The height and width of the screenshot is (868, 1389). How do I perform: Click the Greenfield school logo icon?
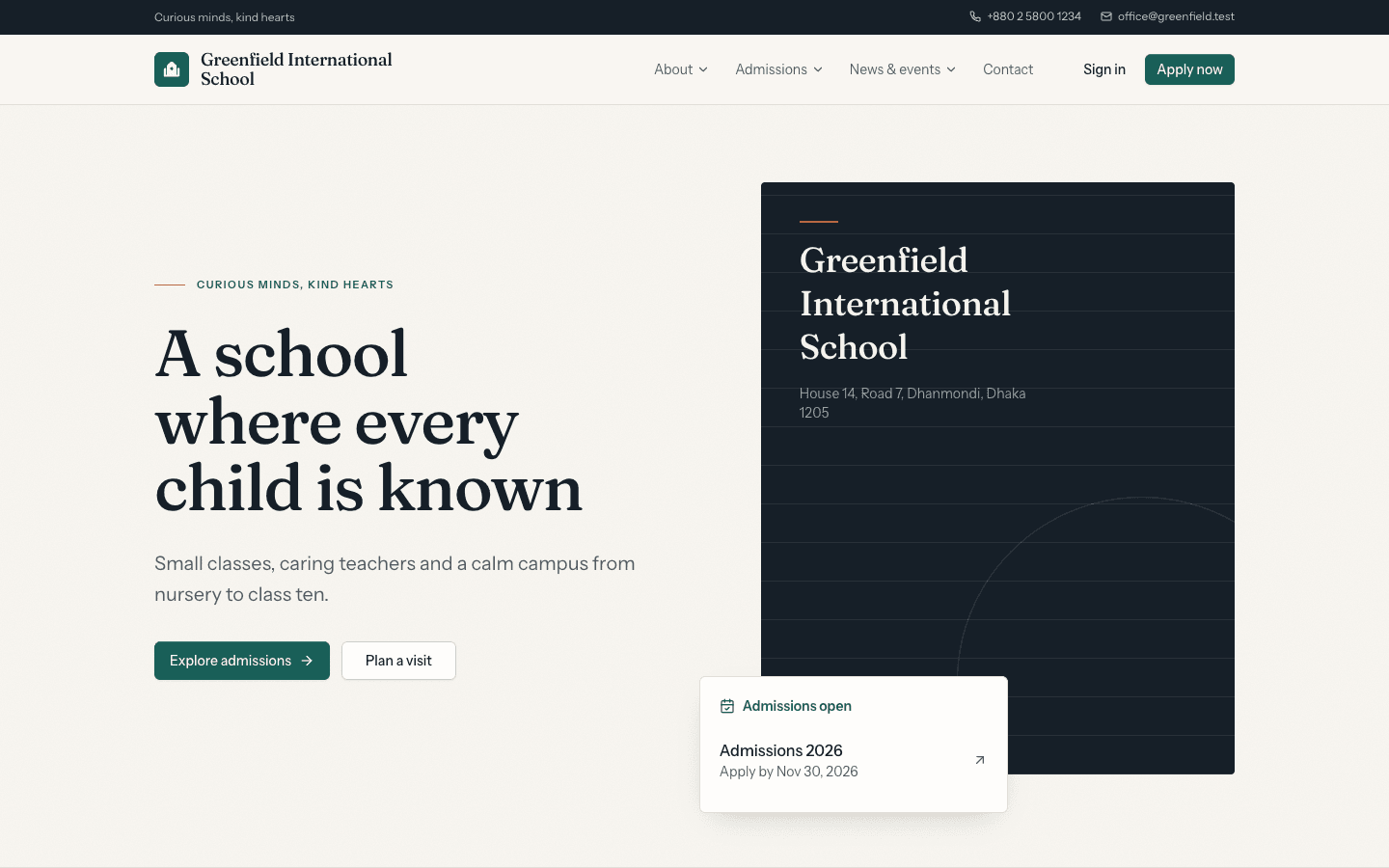pyautogui.click(x=172, y=69)
